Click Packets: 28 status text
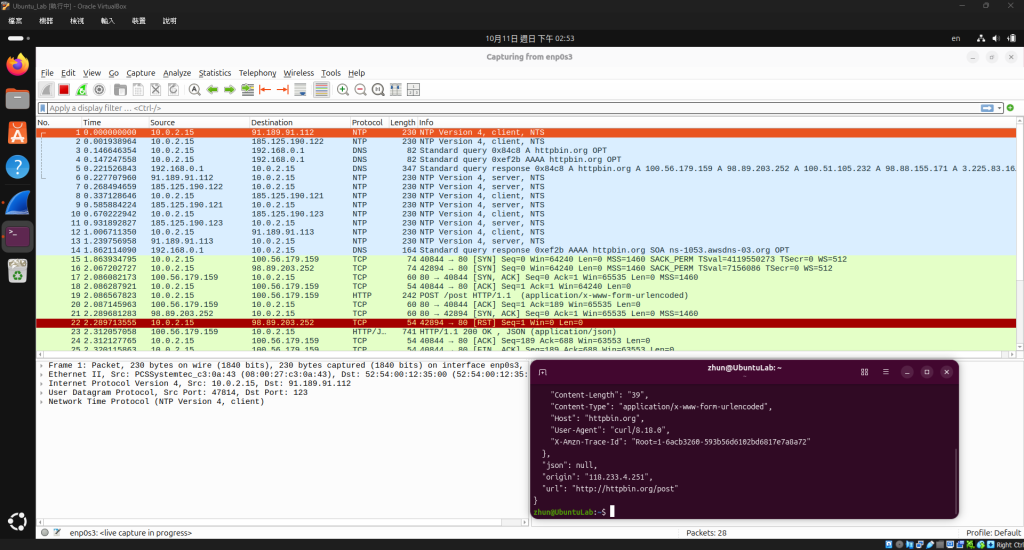Screen dimensions: 1024x550 pyautogui.click(x=706, y=533)
